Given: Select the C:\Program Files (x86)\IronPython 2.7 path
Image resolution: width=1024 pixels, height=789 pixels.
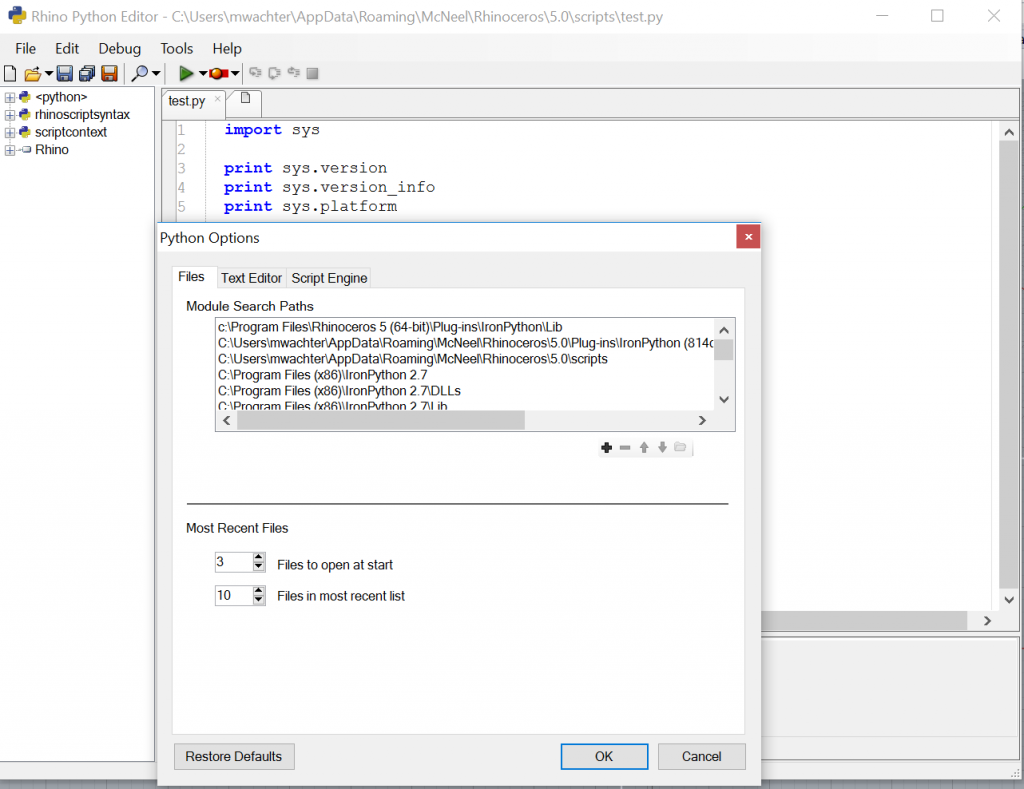Looking at the screenshot, I should pyautogui.click(x=323, y=375).
